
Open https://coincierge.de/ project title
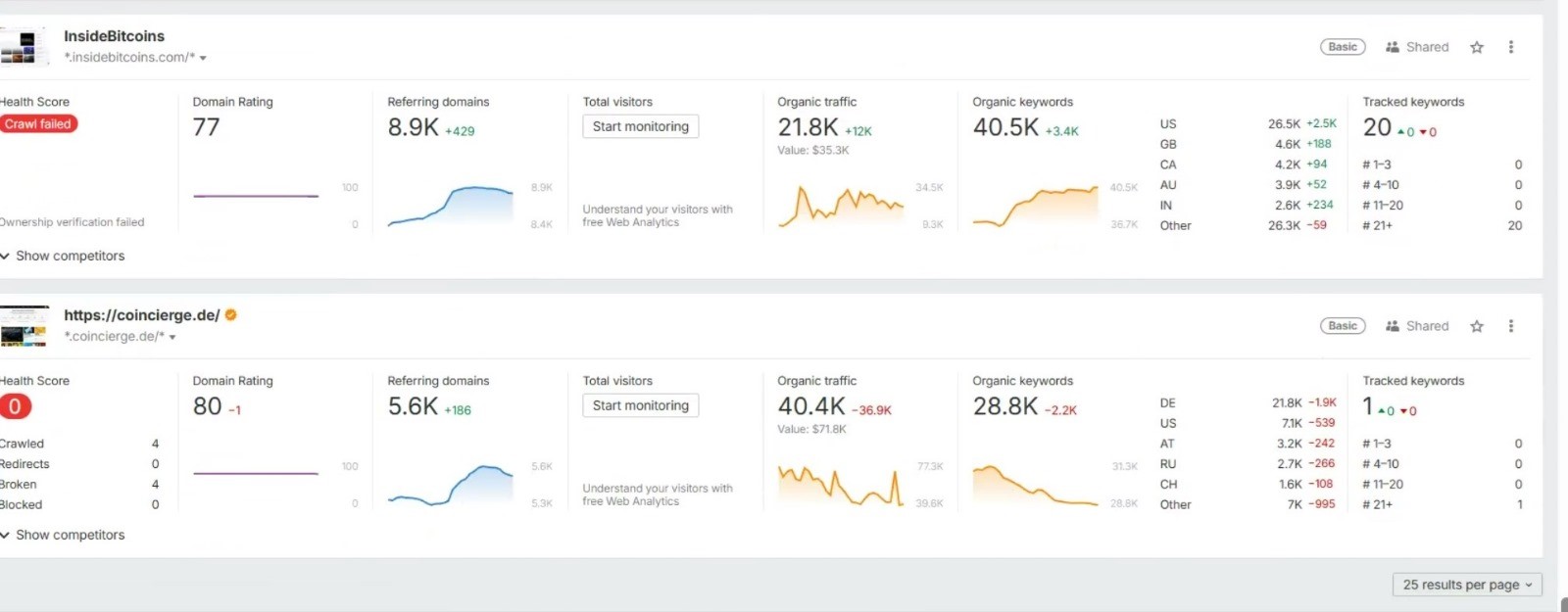pyautogui.click(x=142, y=315)
